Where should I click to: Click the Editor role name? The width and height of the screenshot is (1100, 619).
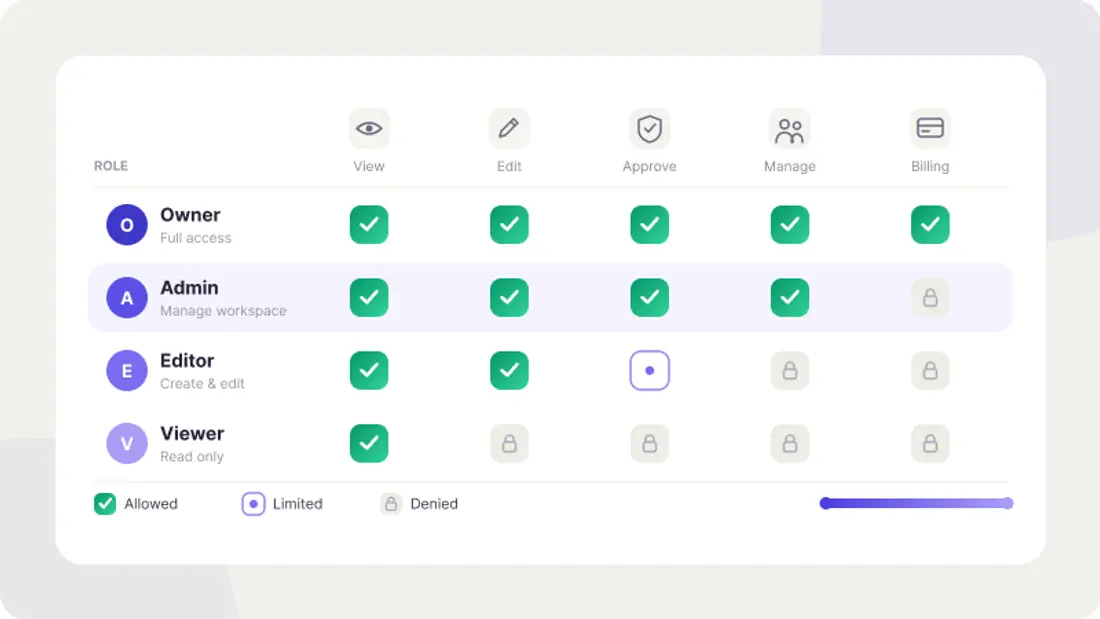click(x=187, y=361)
